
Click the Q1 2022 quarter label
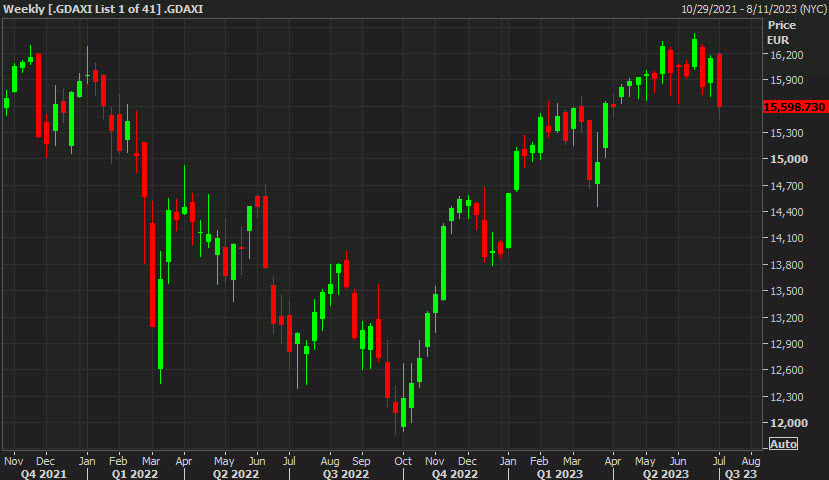pos(134,474)
